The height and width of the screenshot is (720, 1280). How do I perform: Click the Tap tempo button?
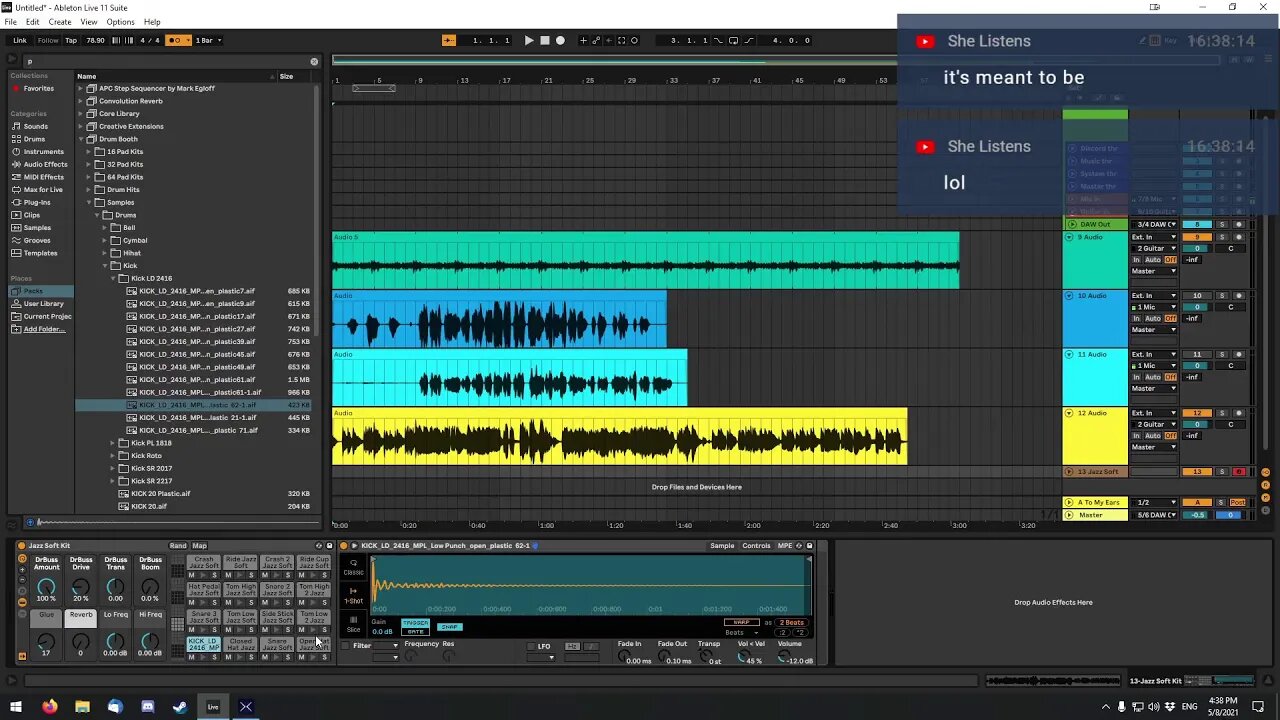tap(71, 40)
